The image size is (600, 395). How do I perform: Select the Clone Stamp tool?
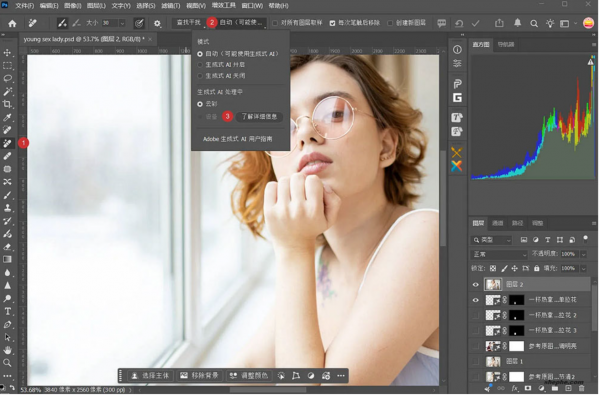pyautogui.click(x=7, y=208)
